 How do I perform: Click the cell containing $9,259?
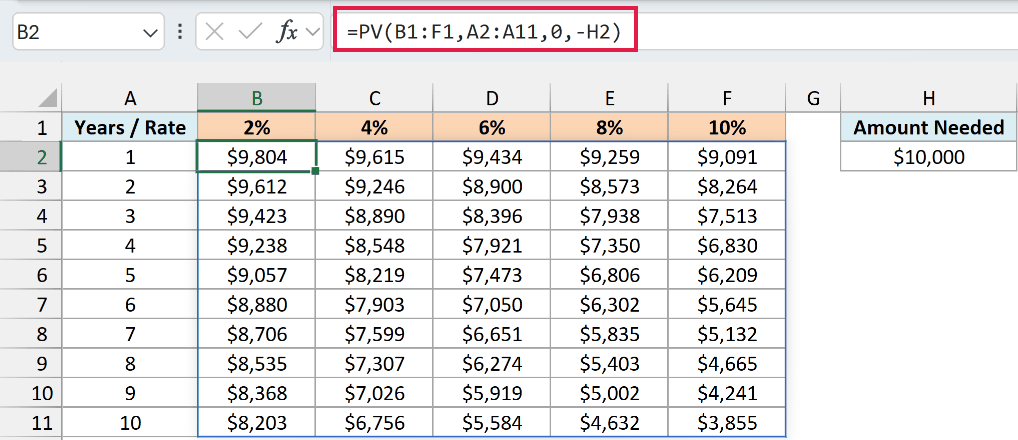coord(610,157)
